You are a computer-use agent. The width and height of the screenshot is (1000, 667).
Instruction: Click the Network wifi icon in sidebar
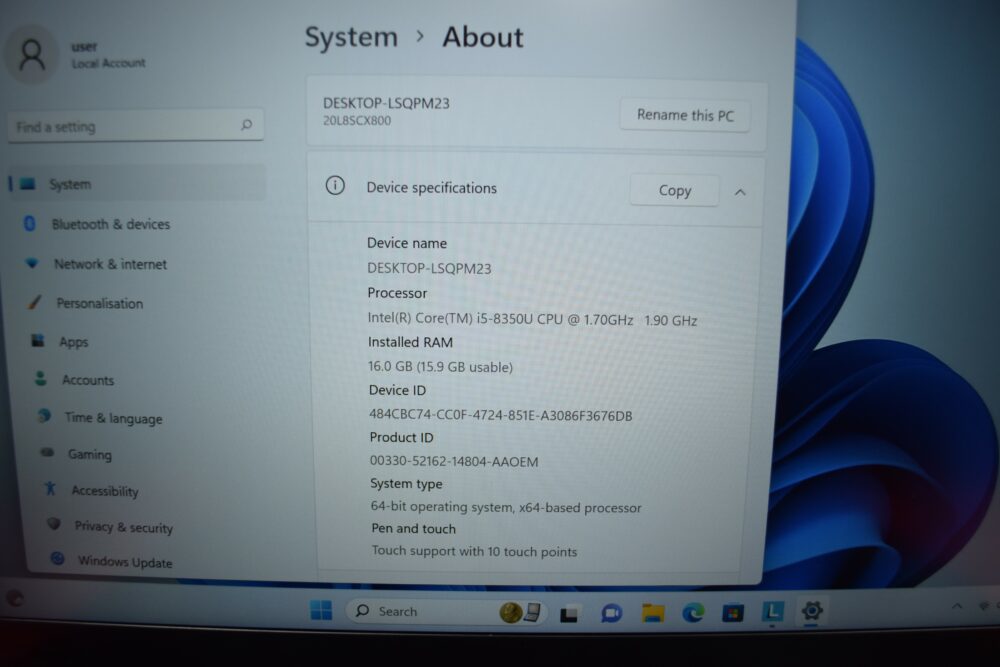coord(32,263)
